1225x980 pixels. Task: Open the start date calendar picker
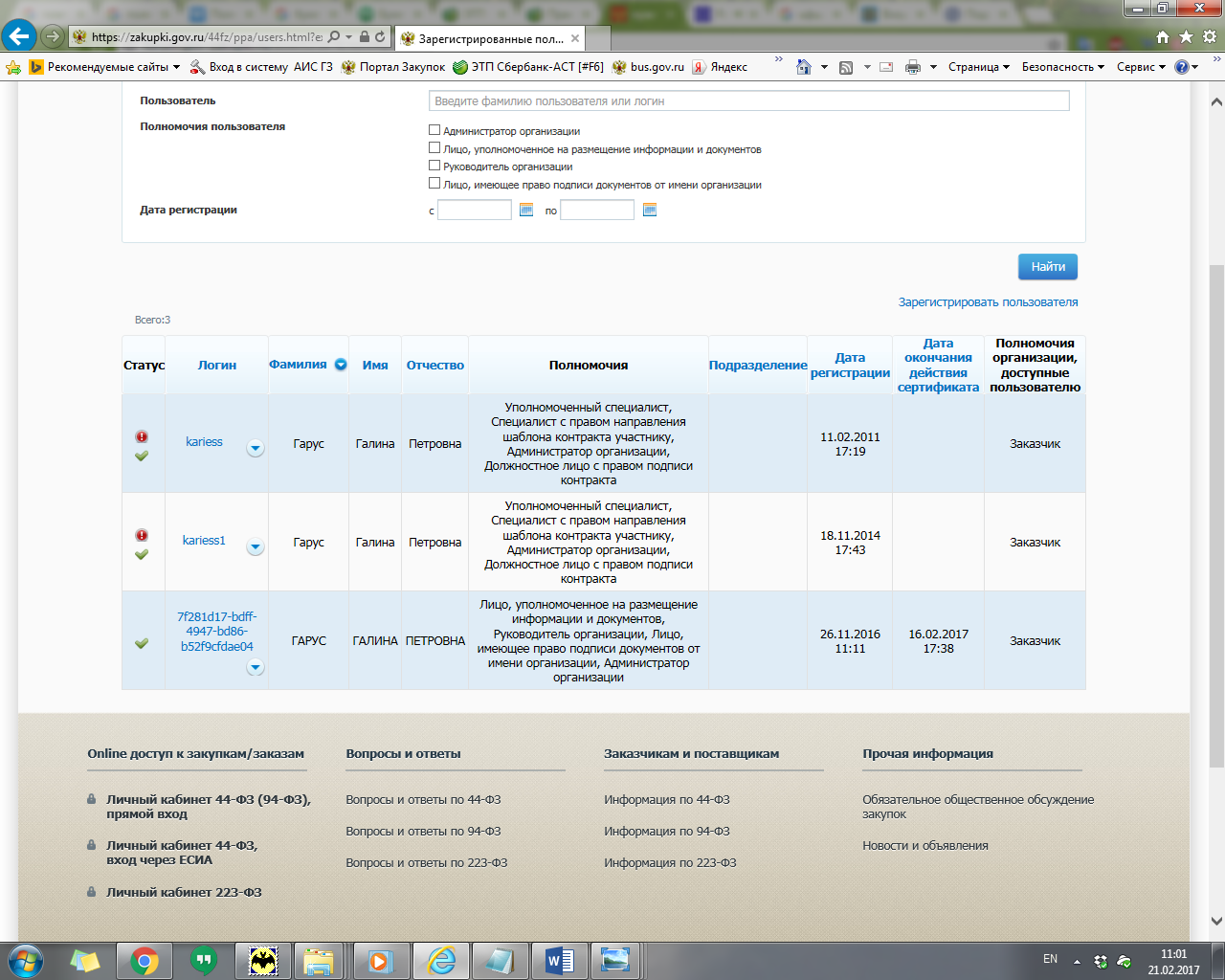[x=526, y=210]
